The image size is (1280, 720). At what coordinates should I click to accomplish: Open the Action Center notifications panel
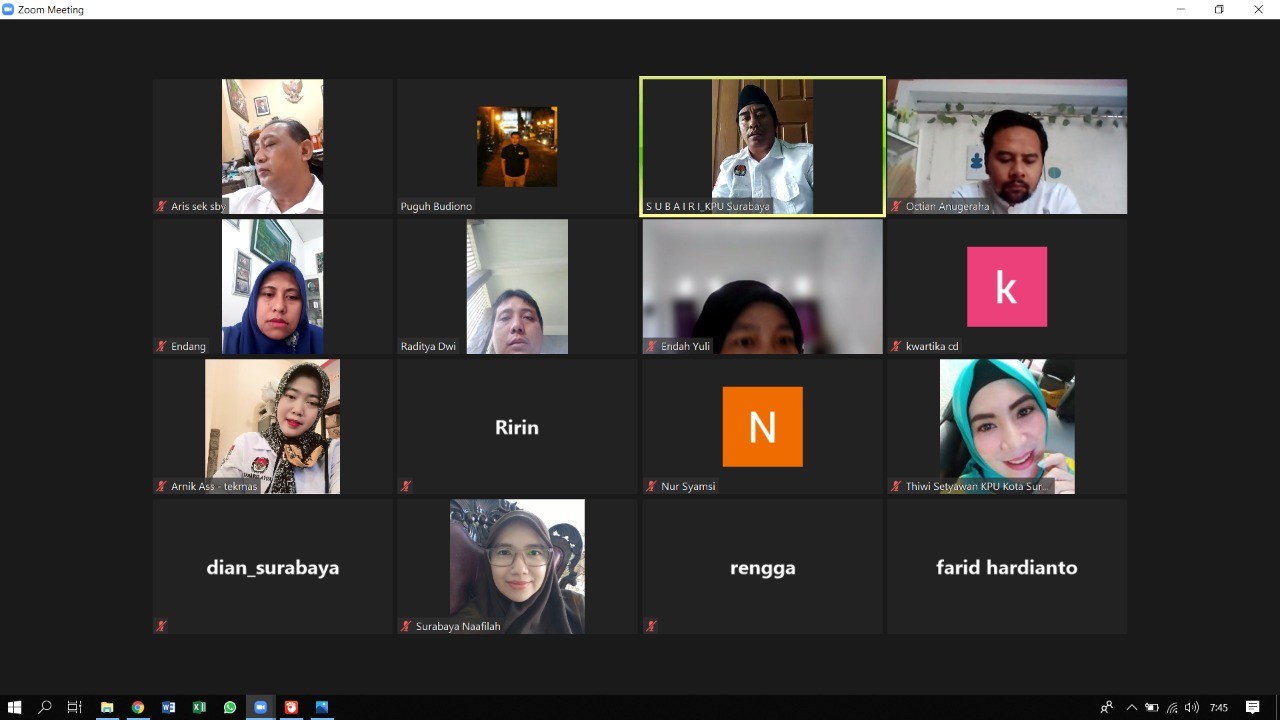(x=1252, y=707)
